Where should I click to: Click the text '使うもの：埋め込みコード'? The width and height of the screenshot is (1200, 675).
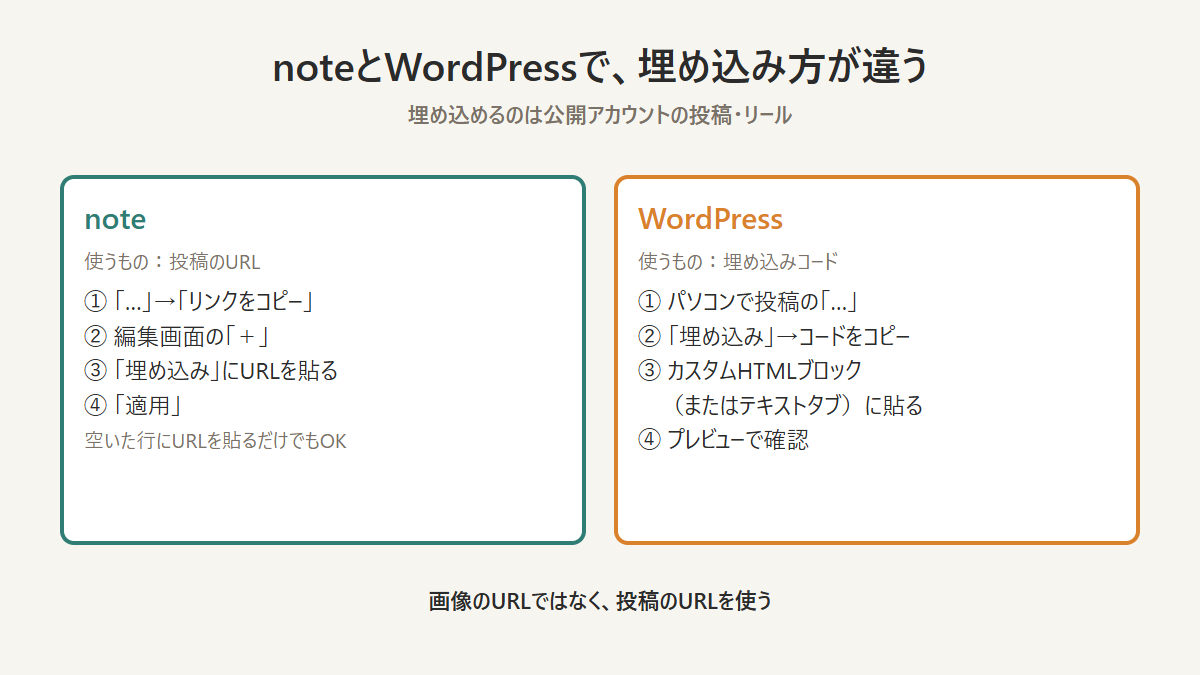[738, 262]
